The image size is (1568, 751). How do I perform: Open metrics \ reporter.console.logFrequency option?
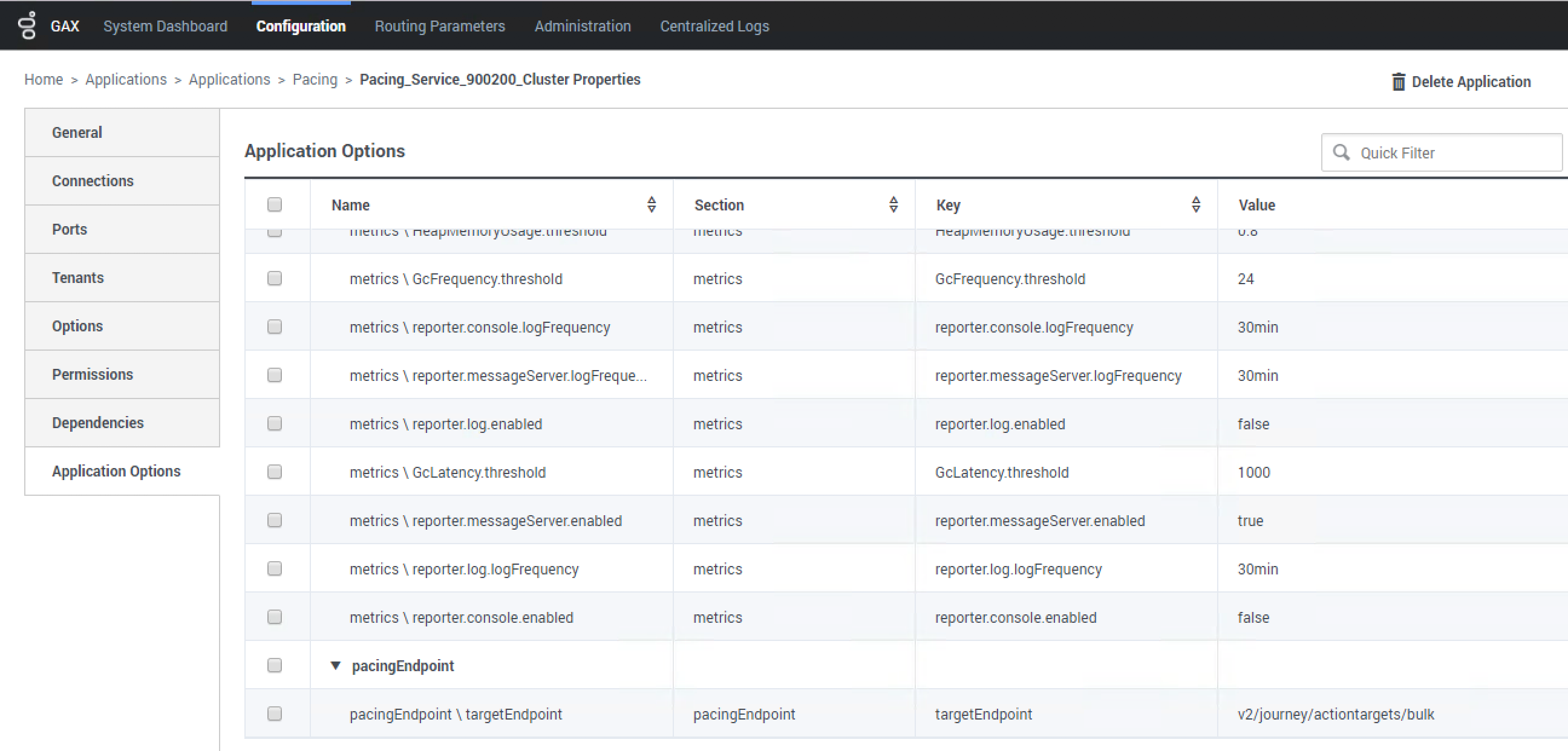tap(480, 327)
